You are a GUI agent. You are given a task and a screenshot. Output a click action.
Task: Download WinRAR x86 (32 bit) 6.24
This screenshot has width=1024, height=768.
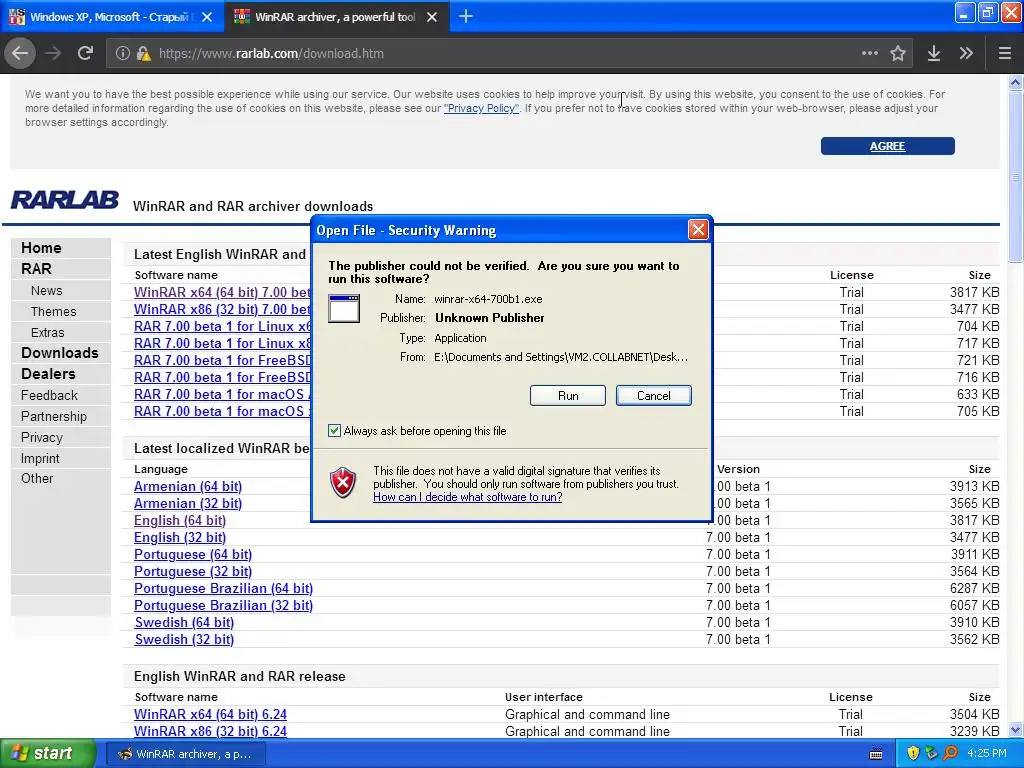pos(210,731)
